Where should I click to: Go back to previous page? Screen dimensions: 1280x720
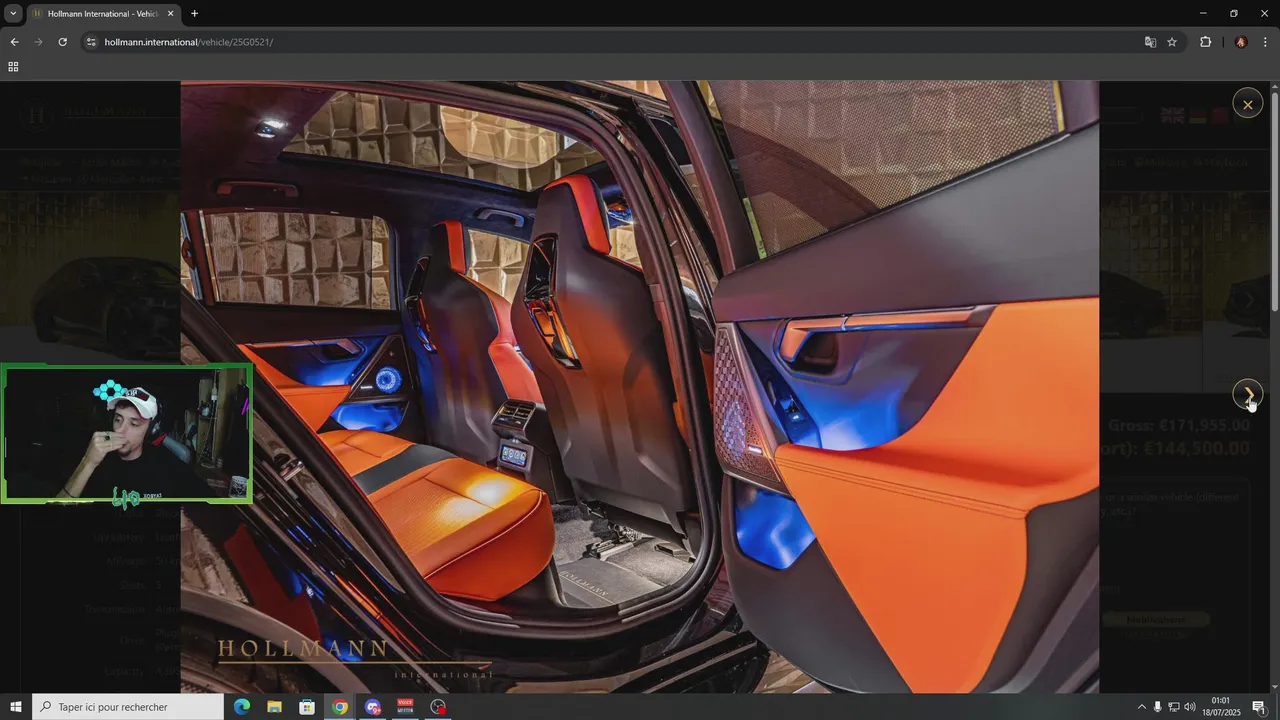14,42
